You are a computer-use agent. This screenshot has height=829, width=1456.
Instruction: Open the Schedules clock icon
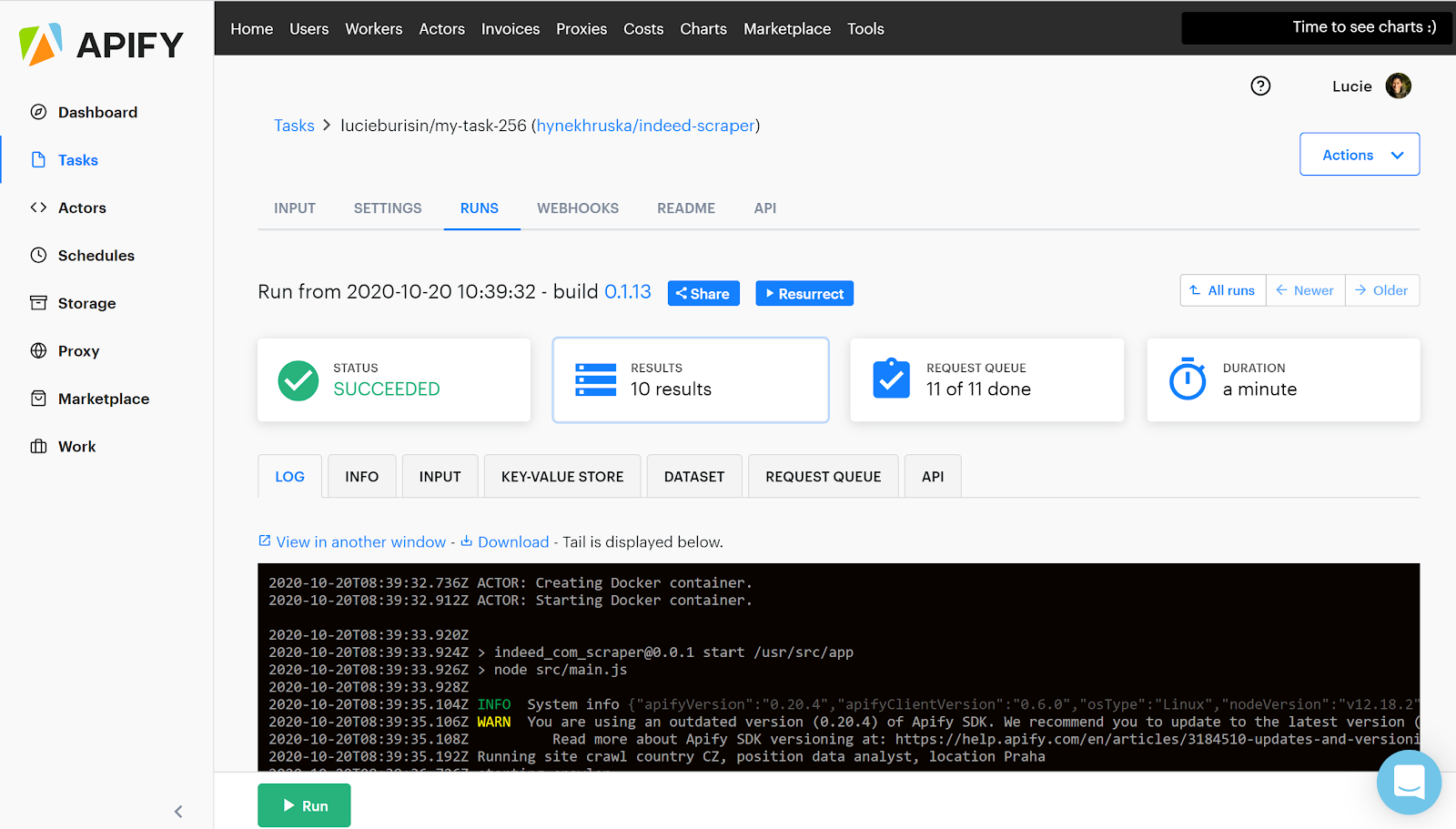point(38,256)
